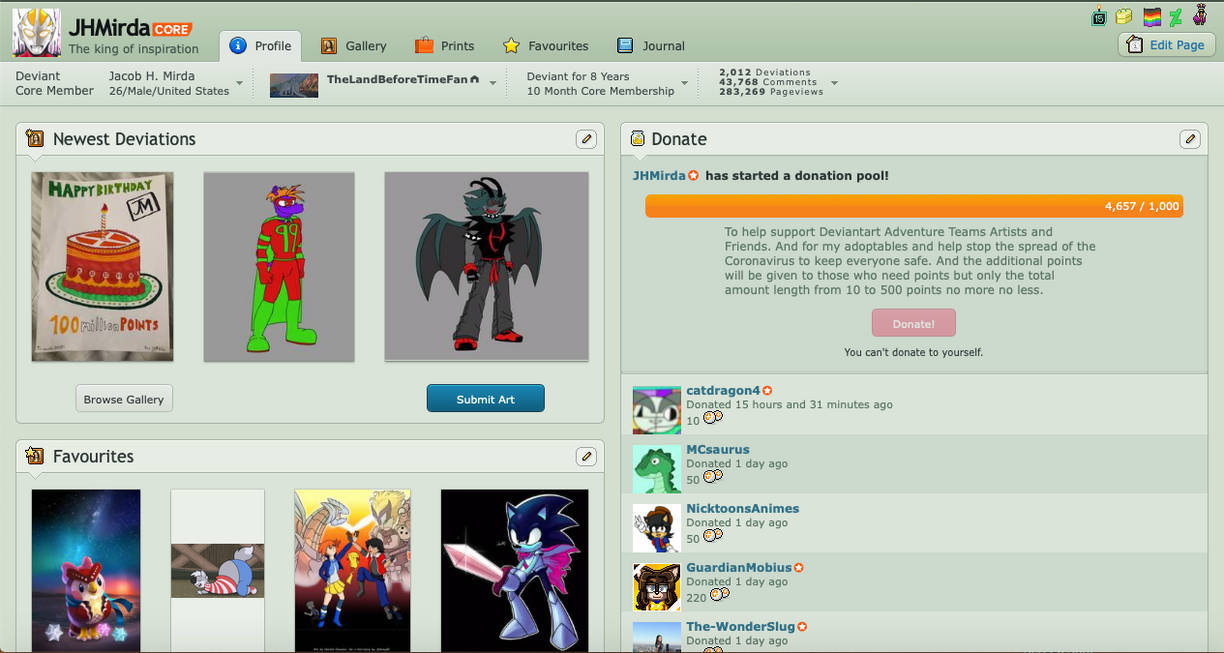Click the '43,768 Comments' statistic

768,82
